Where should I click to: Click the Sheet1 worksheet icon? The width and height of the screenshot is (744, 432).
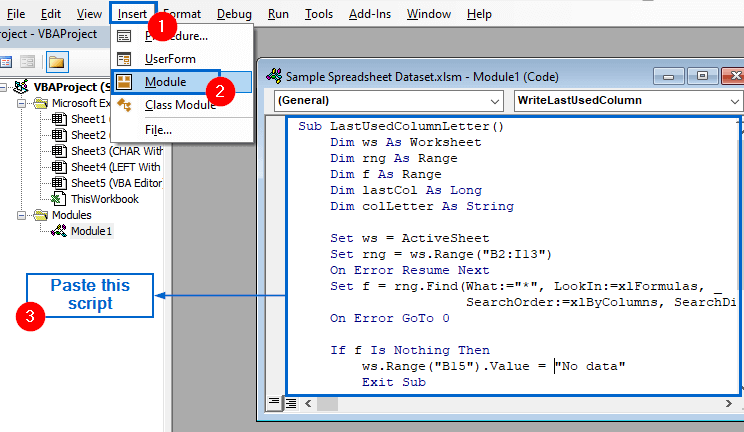click(x=59, y=119)
